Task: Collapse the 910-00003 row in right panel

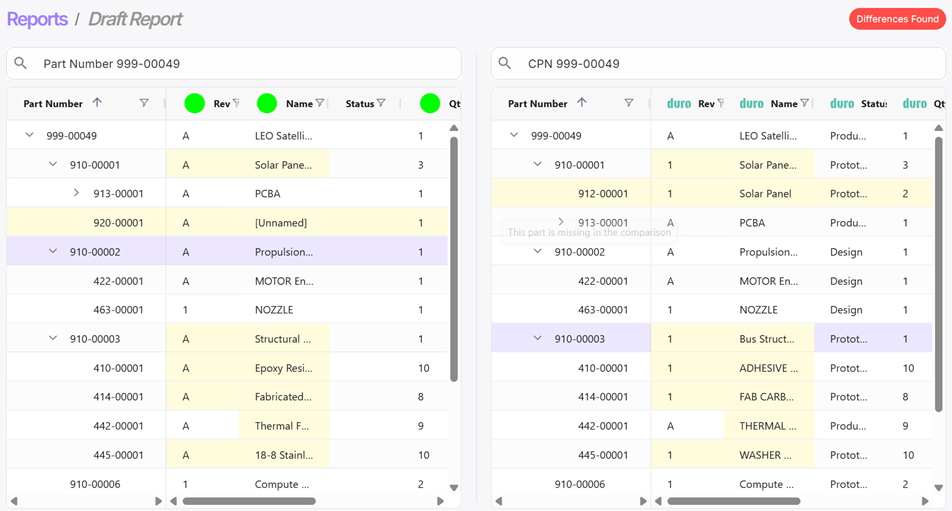Action: 537,339
